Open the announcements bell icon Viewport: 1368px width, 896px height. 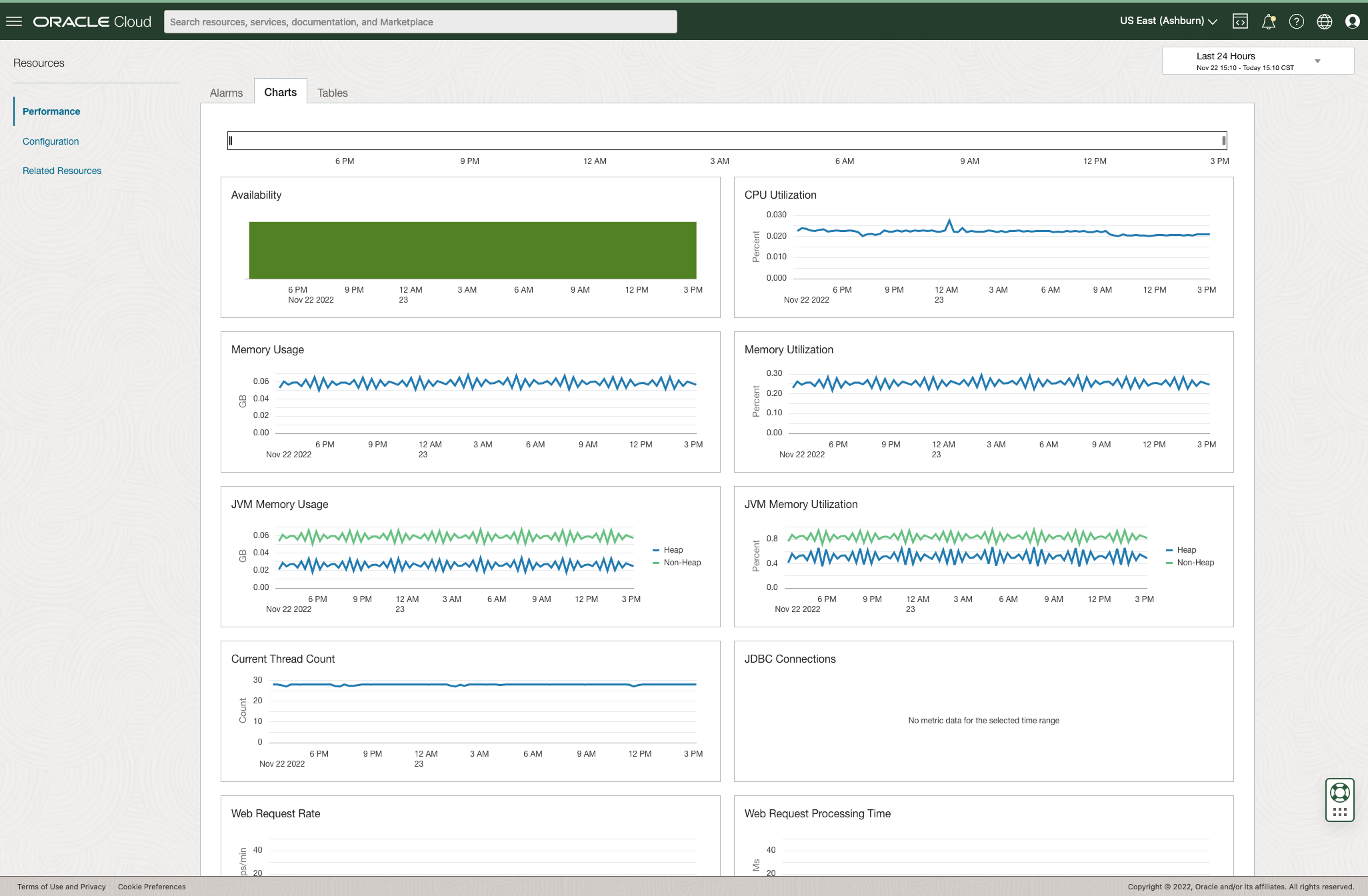[1268, 21]
